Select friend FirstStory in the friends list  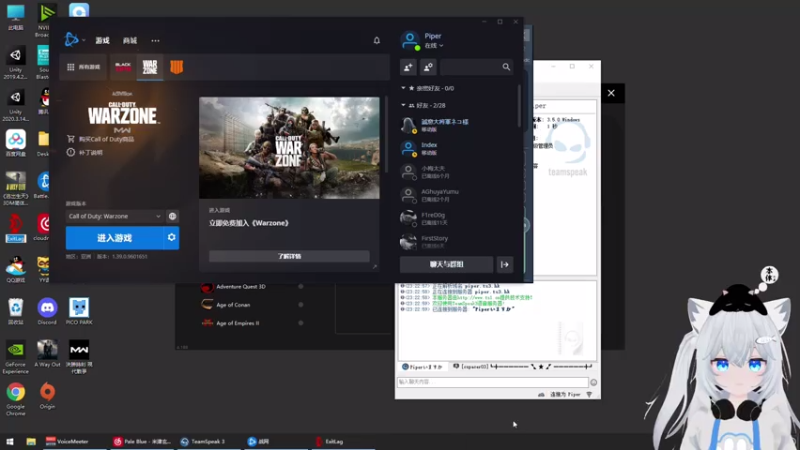pos(457,241)
